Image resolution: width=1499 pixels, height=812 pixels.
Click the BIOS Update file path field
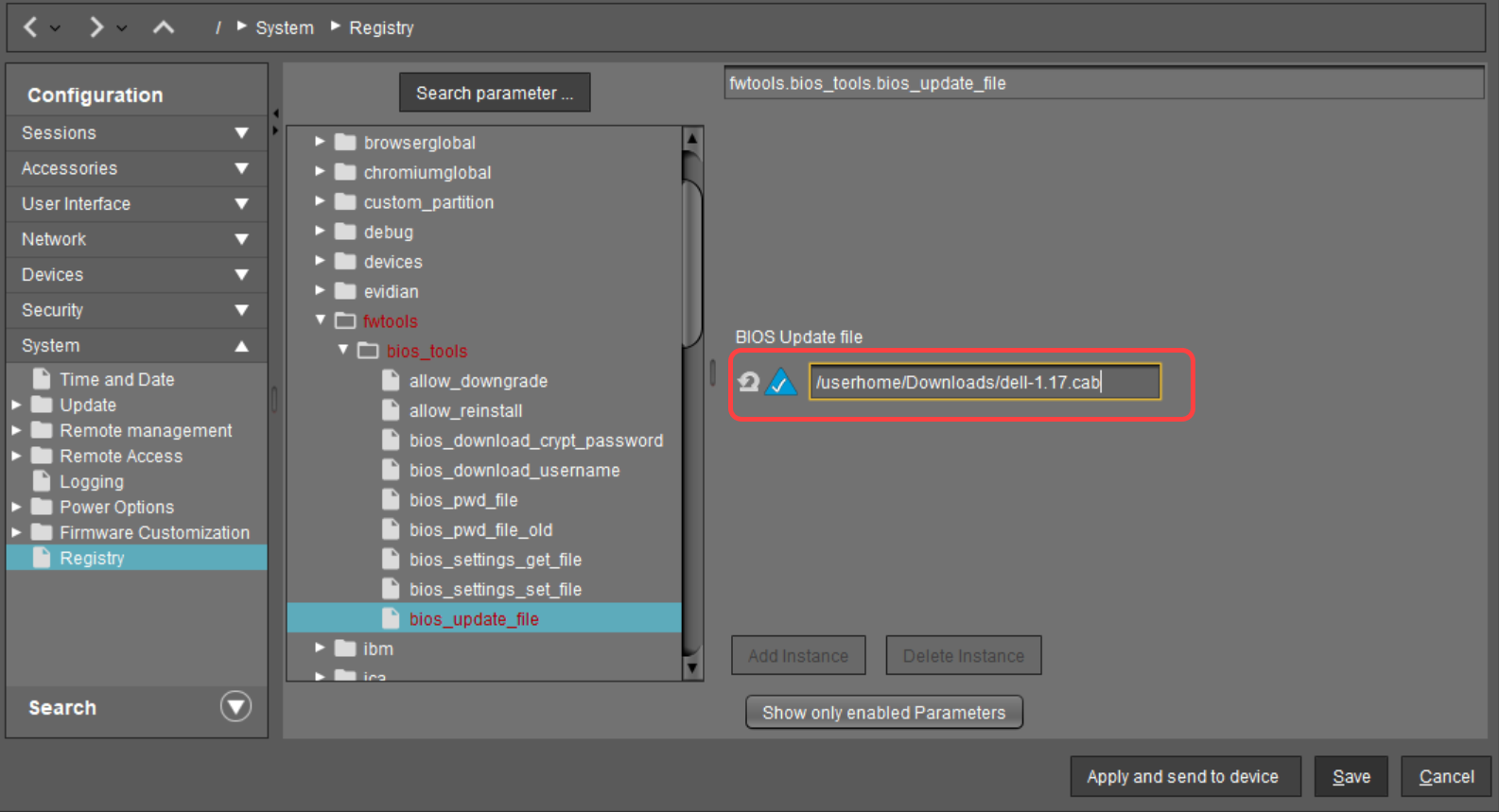pos(984,382)
